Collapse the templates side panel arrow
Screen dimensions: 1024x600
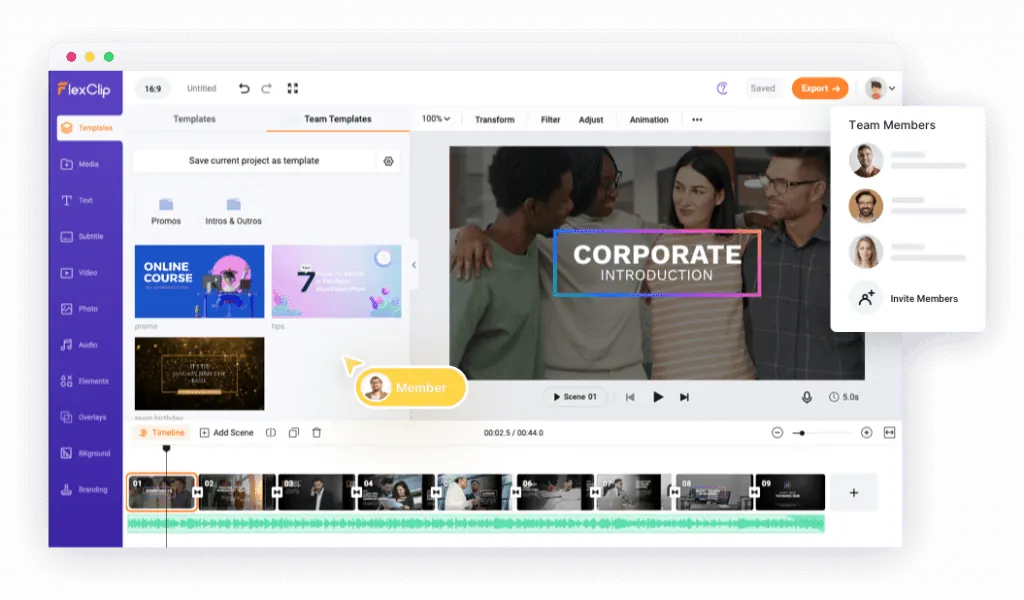click(414, 265)
